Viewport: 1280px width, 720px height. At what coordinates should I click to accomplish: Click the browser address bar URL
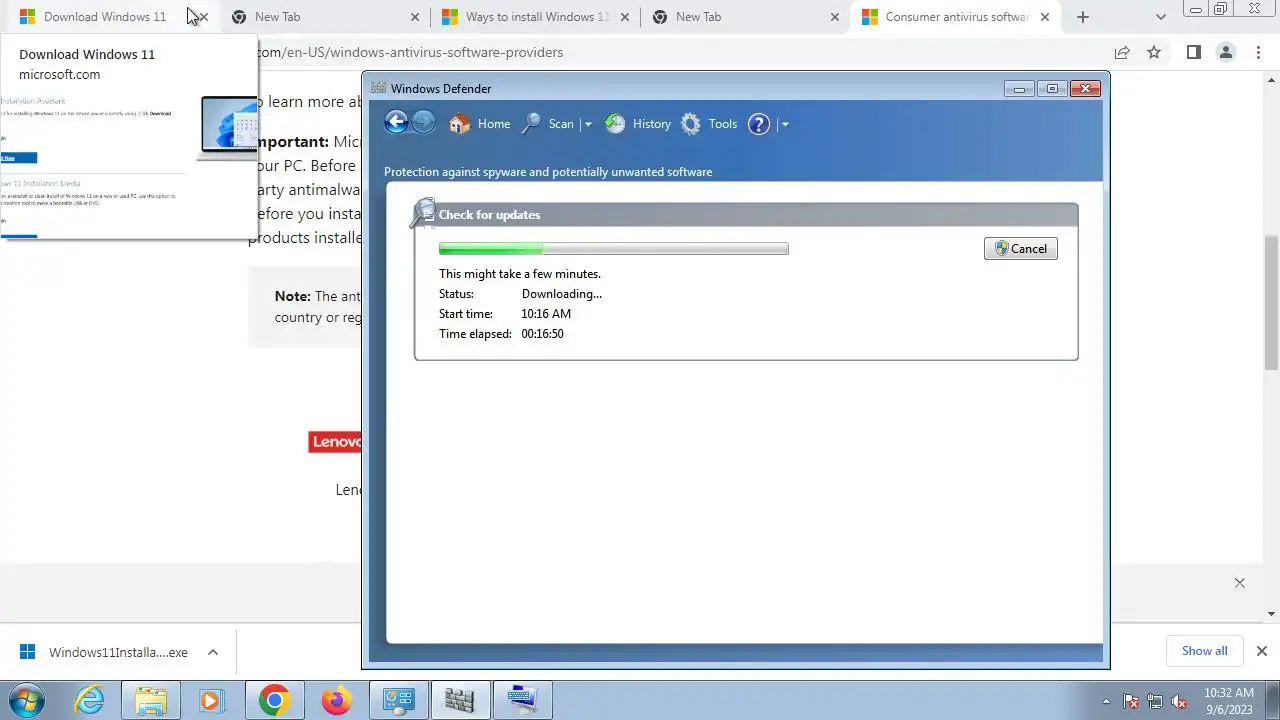410,52
